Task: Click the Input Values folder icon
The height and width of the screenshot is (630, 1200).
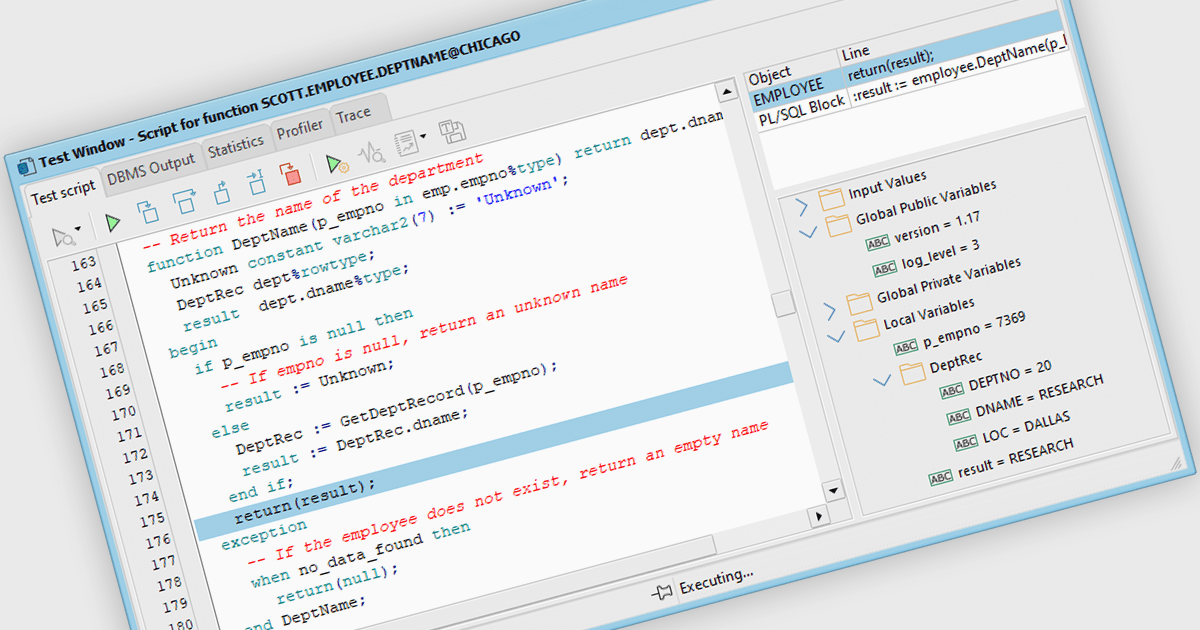Action: (832, 197)
